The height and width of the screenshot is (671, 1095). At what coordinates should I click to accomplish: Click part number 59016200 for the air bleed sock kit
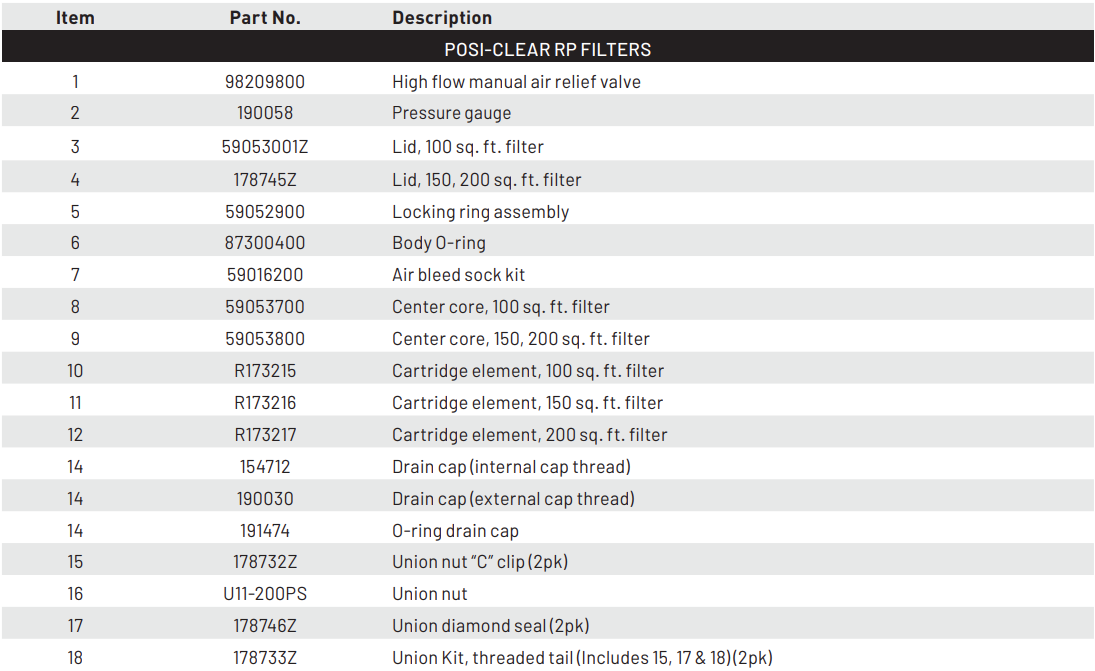[265, 274]
